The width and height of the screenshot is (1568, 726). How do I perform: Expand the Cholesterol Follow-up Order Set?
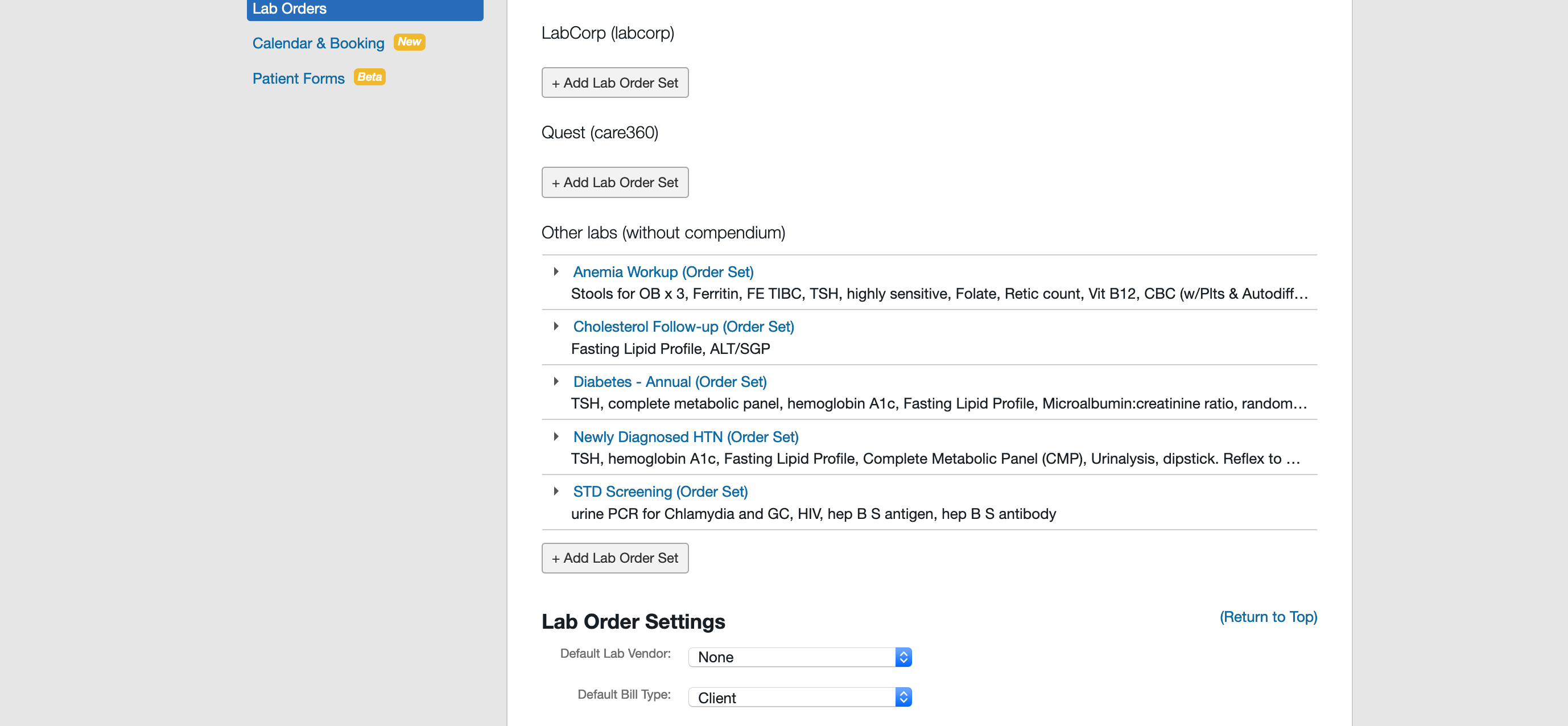[x=556, y=326]
